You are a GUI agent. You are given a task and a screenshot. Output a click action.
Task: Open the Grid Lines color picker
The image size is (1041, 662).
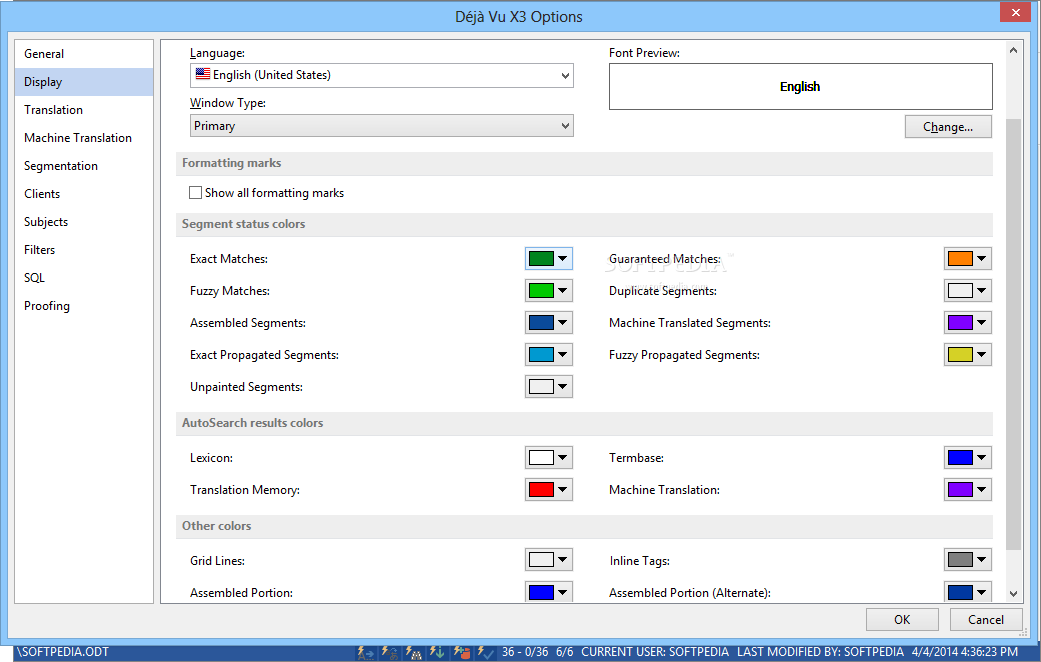click(548, 560)
